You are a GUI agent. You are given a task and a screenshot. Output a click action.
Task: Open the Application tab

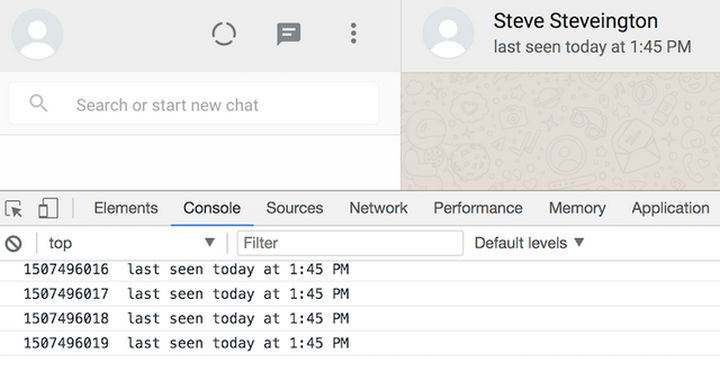tap(670, 208)
